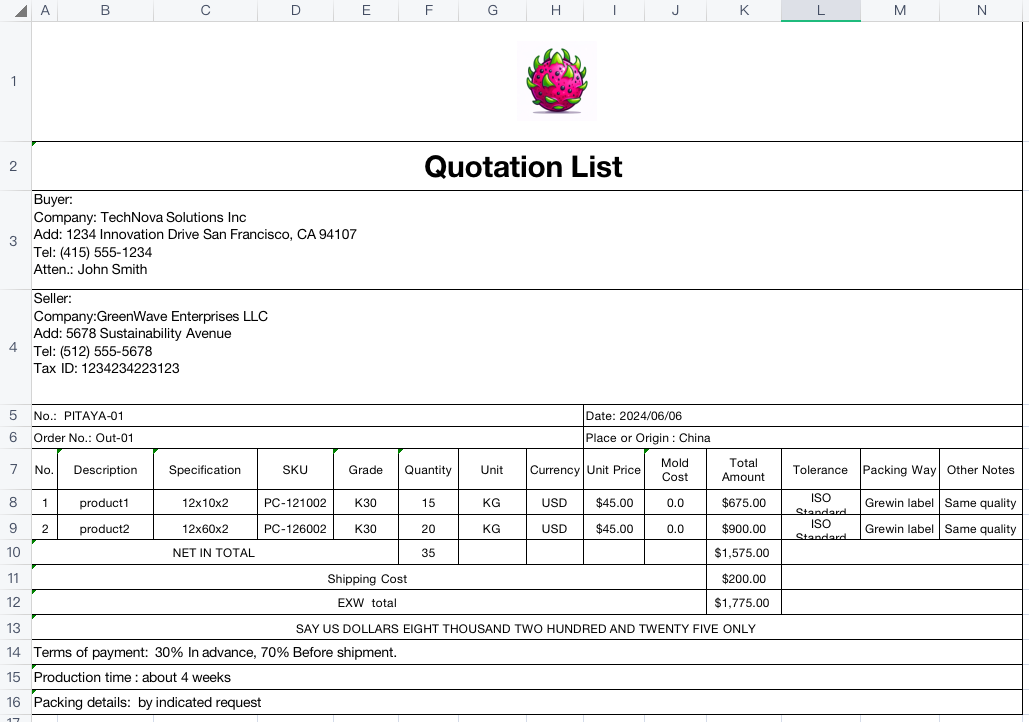Click the SKU header cell
1029x722 pixels.
click(295, 469)
